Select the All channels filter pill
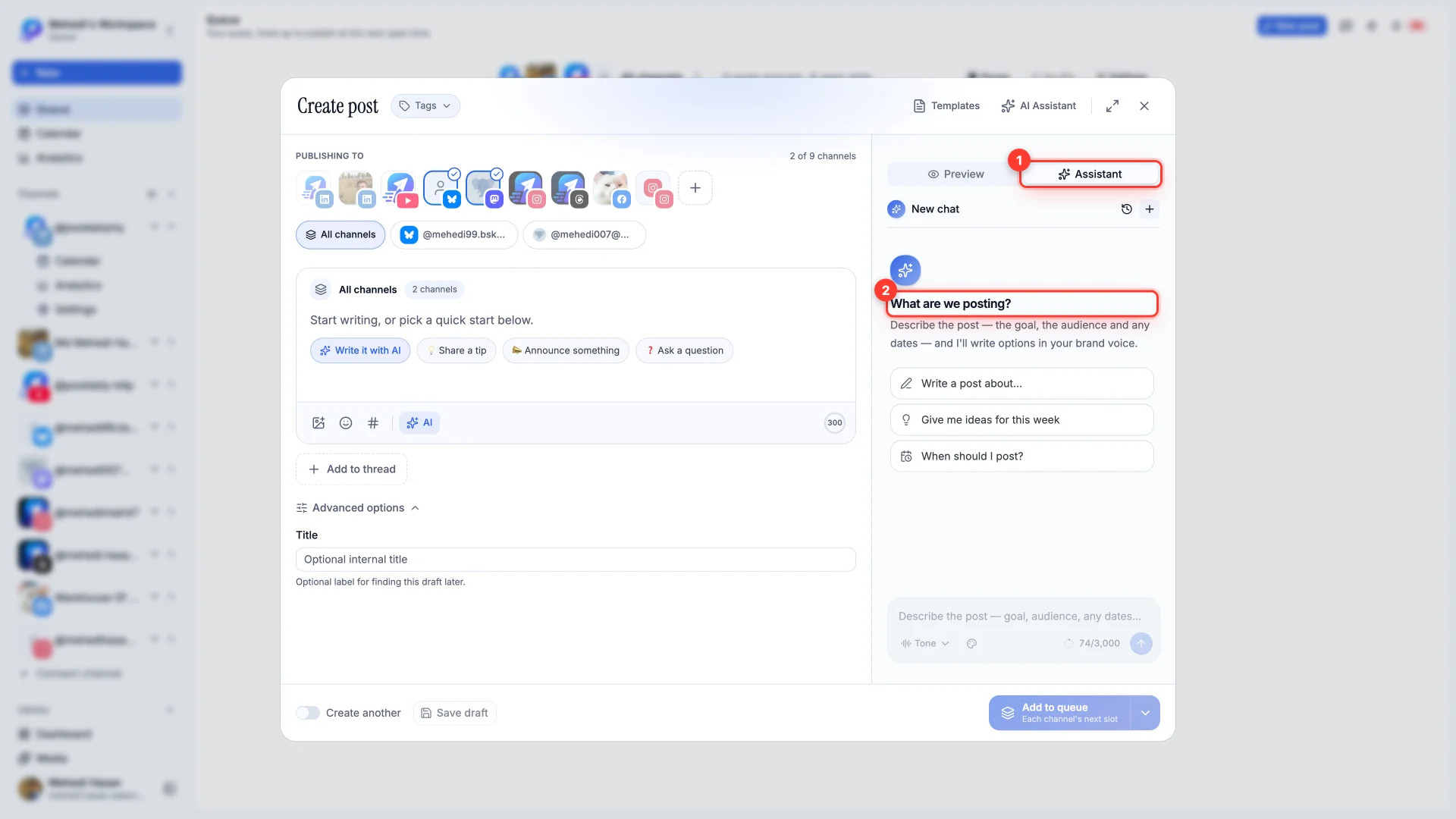Viewport: 1456px width, 819px height. (340, 235)
